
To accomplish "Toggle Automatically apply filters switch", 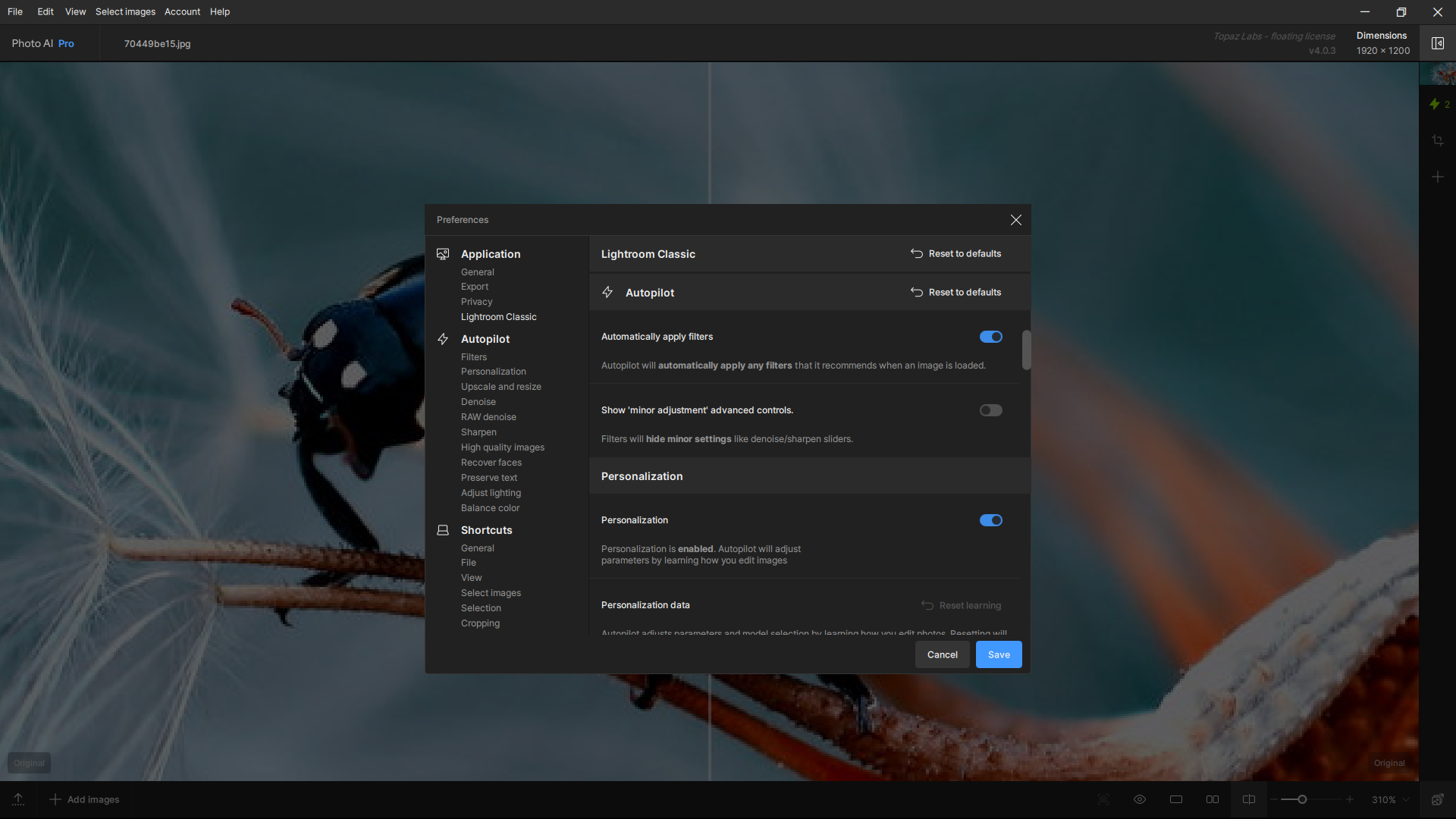I will [x=991, y=337].
